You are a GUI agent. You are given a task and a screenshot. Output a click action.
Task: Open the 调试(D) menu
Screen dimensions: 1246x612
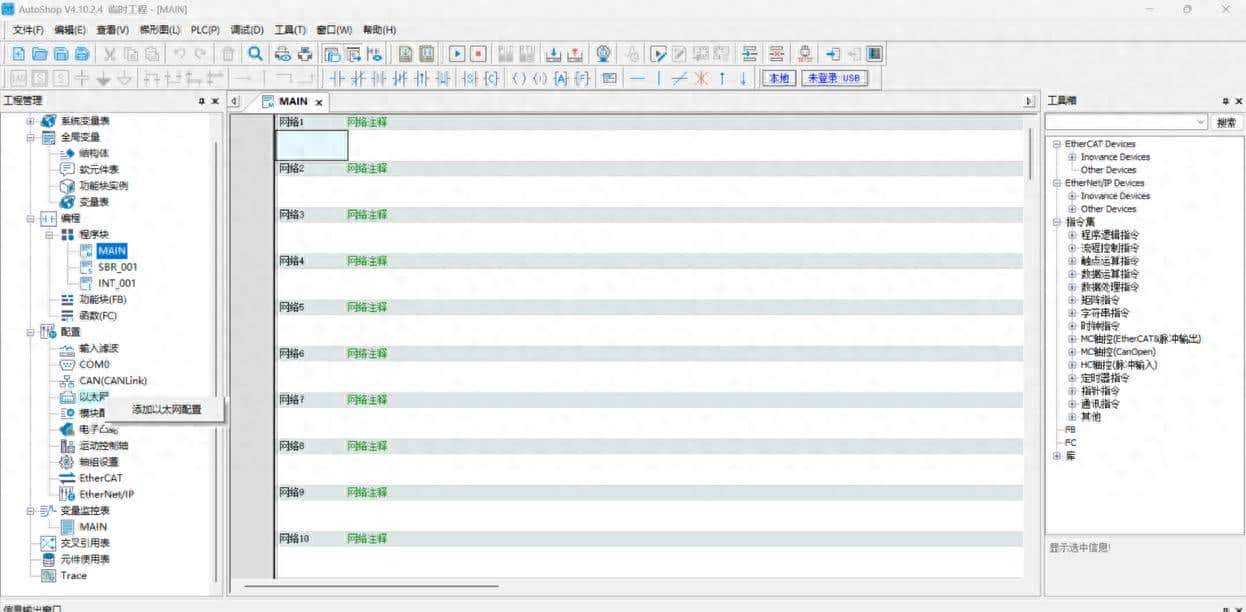pyautogui.click(x=247, y=30)
